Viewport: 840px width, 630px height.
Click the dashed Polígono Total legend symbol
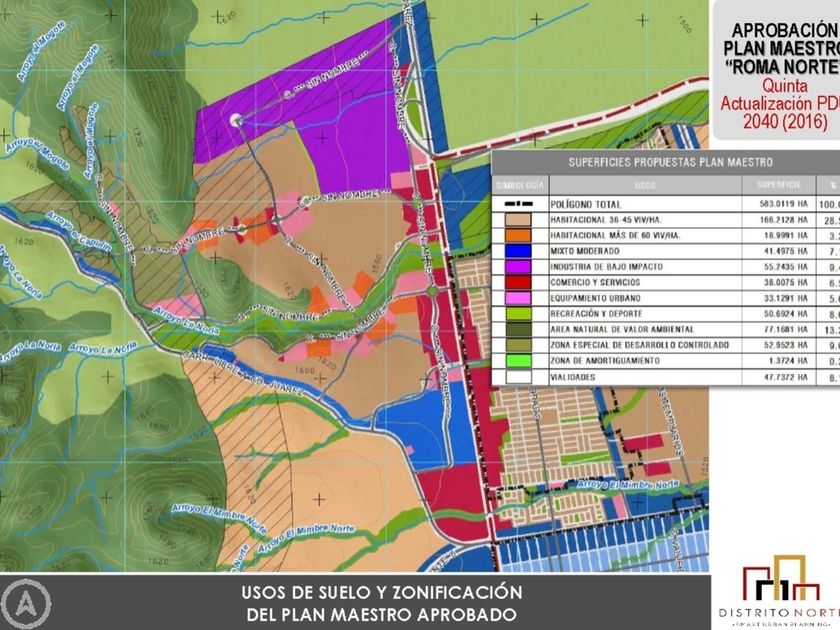pyautogui.click(x=519, y=204)
